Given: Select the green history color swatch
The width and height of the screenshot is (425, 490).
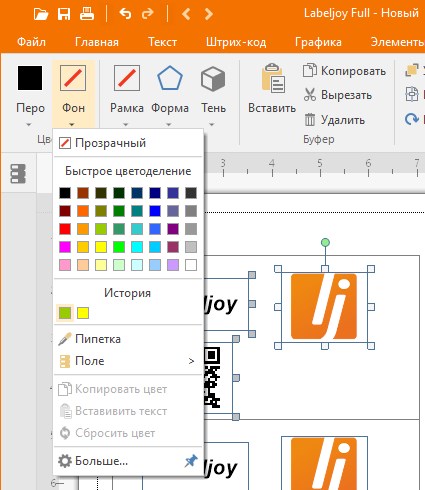Looking at the screenshot, I should [x=65, y=313].
